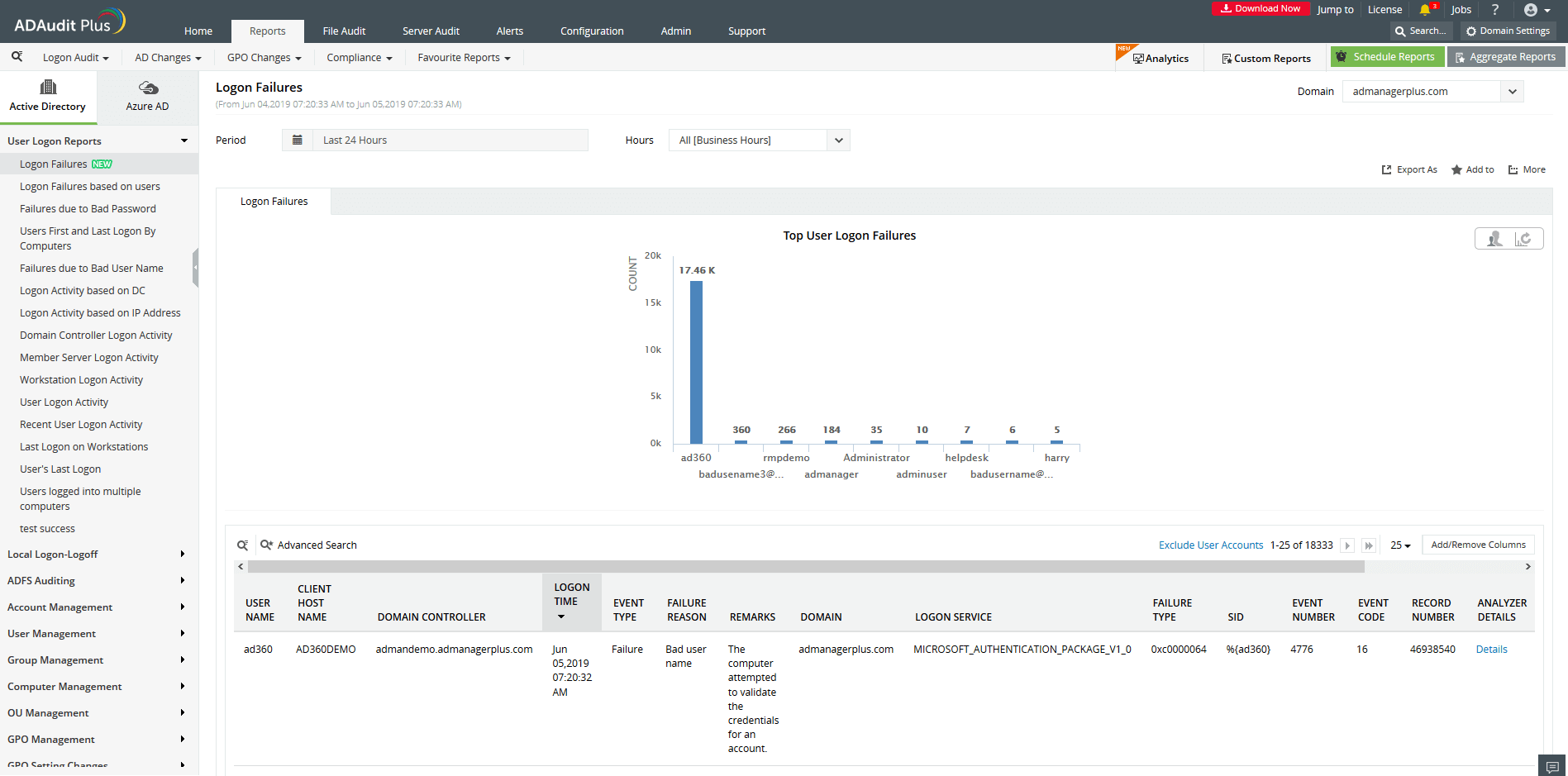The width and height of the screenshot is (1568, 776).
Task: Click the chart refresh type icon
Action: (1523, 239)
